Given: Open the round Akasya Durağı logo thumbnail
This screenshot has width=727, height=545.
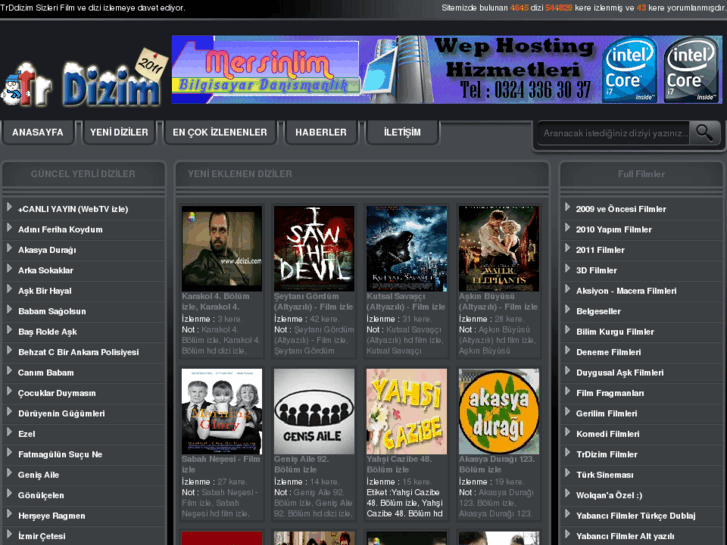Looking at the screenshot, I should coord(499,411).
